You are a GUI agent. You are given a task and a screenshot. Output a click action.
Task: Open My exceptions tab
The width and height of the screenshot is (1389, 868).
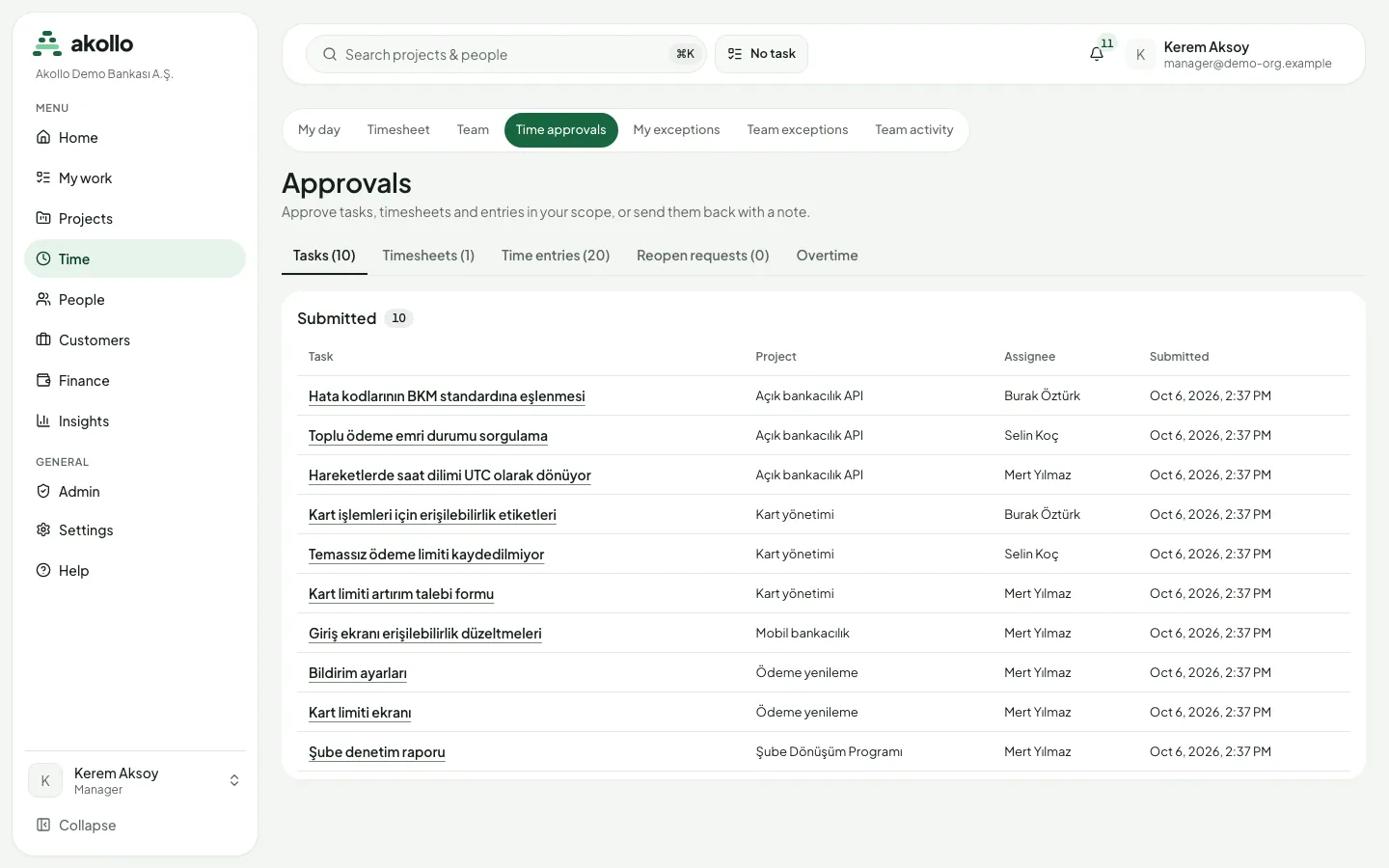[x=676, y=130]
